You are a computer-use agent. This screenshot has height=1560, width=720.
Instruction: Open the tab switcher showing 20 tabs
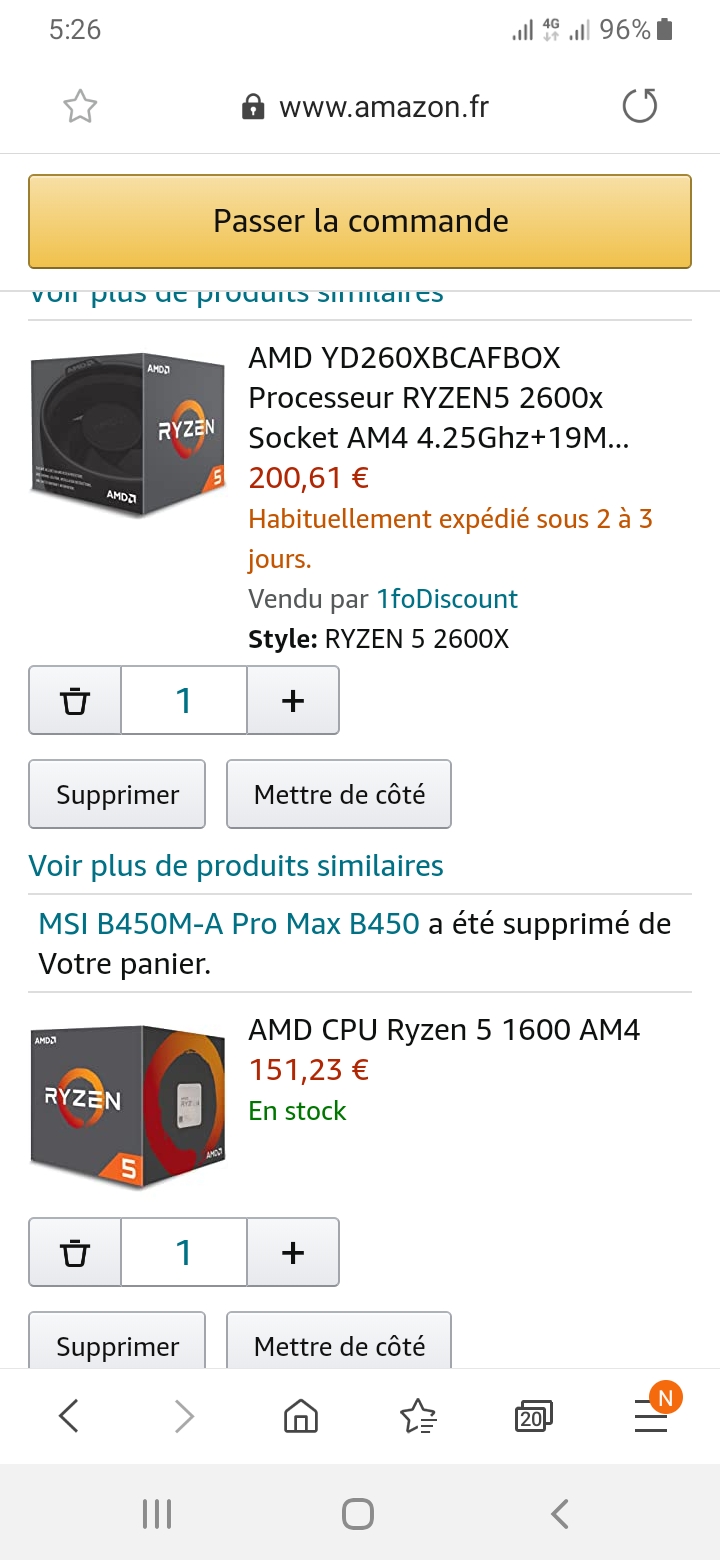(x=533, y=1415)
